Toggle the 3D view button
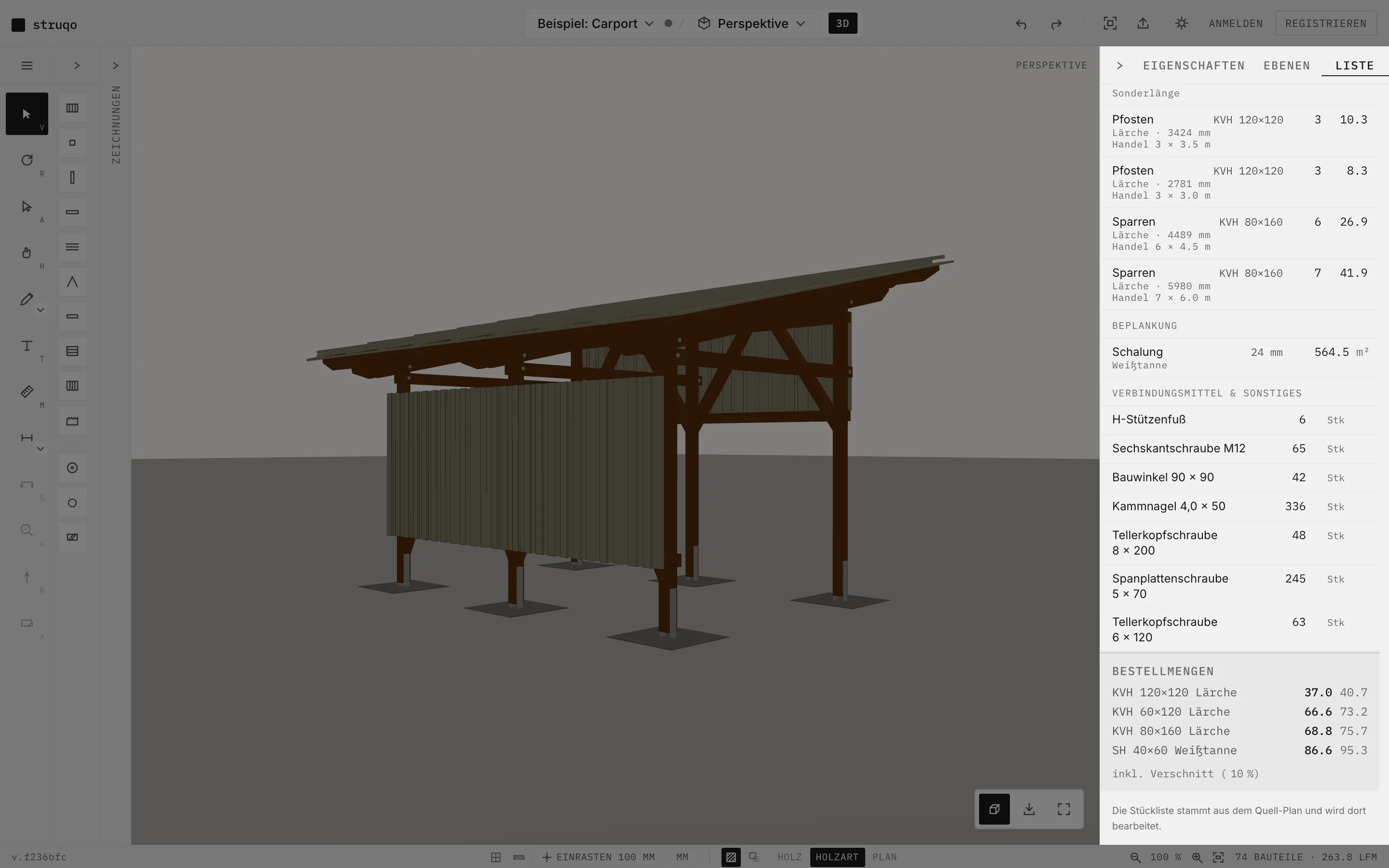The height and width of the screenshot is (868, 1389). point(842,24)
